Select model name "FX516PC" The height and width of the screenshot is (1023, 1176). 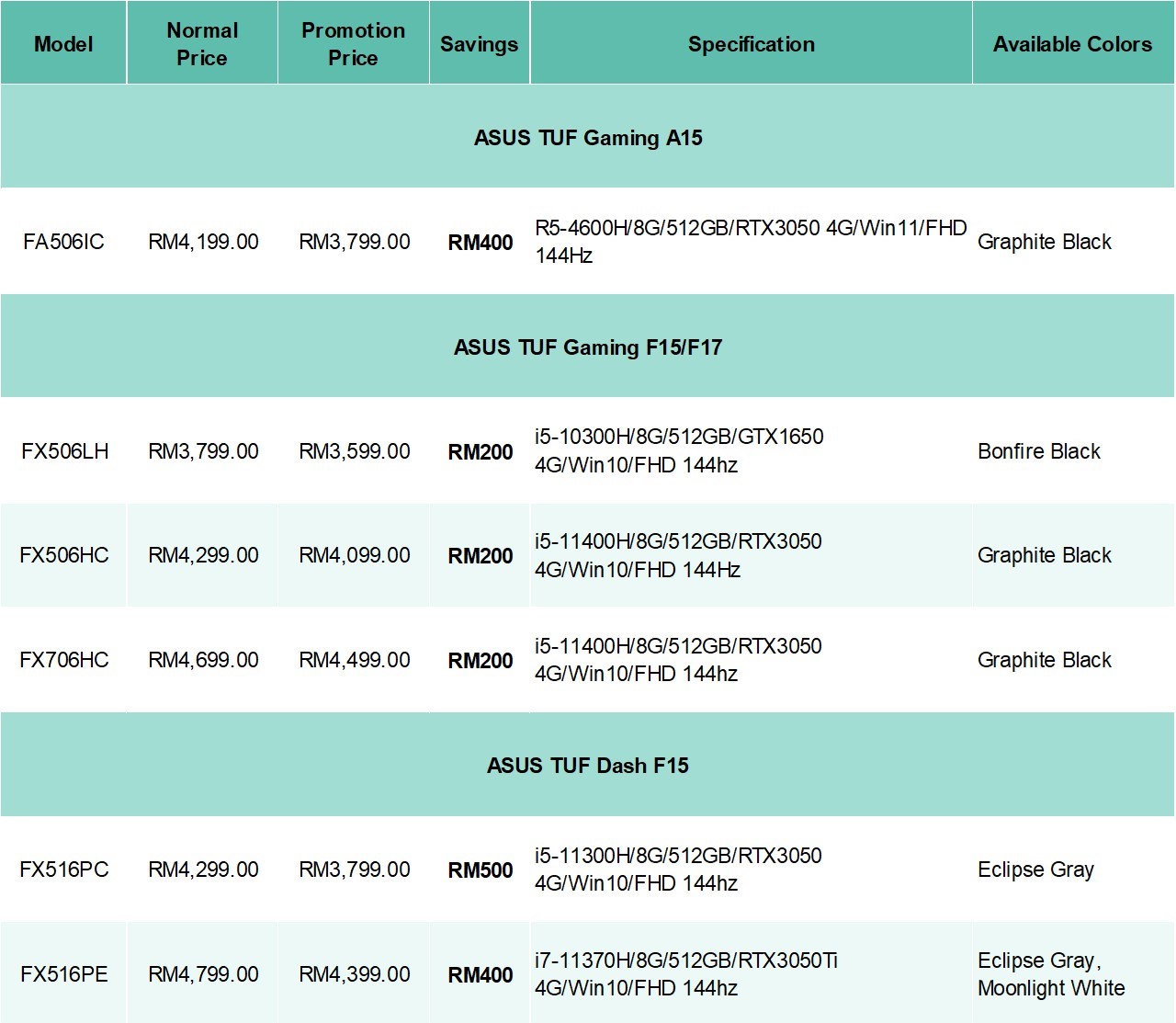pos(64,870)
